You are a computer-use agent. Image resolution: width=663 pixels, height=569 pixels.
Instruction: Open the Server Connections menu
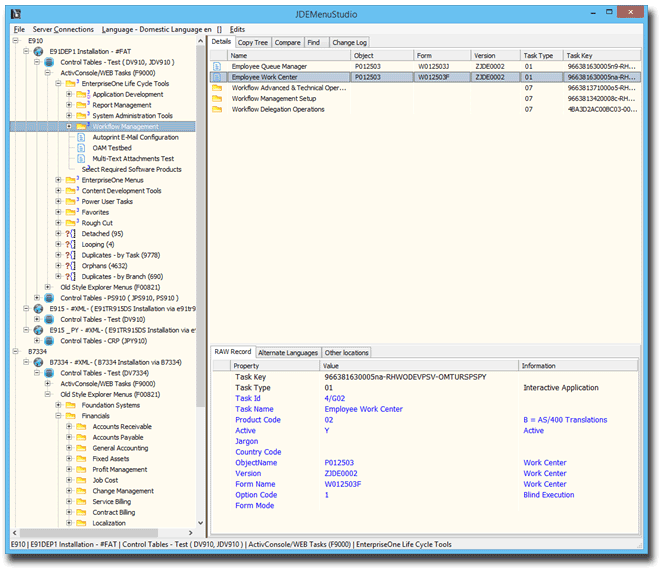63,29
